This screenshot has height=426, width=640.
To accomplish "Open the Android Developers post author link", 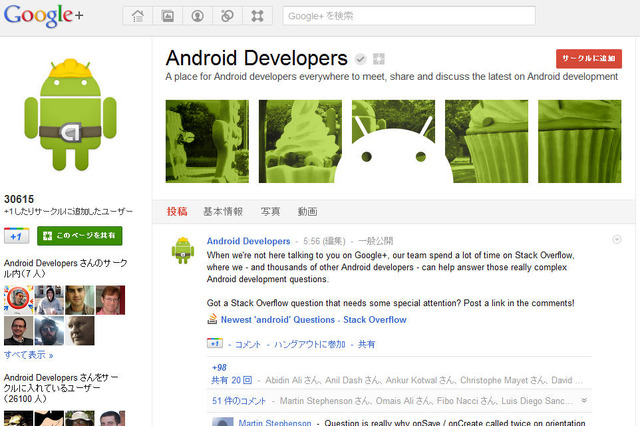I will point(248,241).
